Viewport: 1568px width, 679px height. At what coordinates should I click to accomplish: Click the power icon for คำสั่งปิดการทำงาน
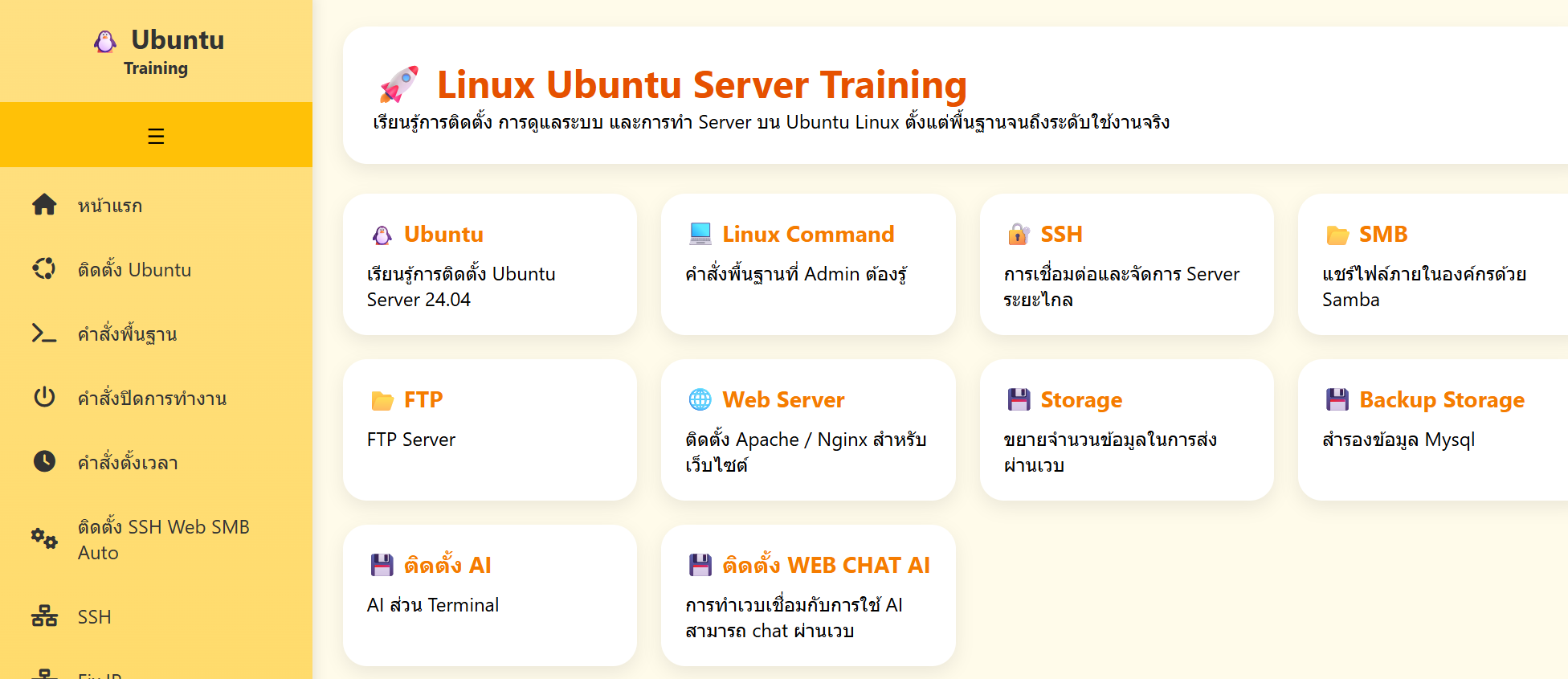click(x=44, y=398)
